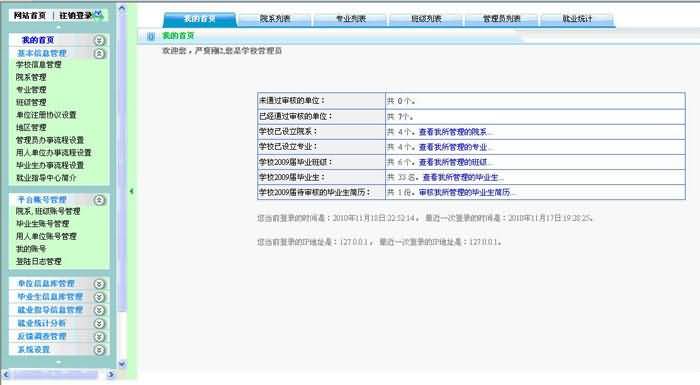Expand the 系统设置 section chevron
This screenshot has width=700, height=385.
point(100,350)
